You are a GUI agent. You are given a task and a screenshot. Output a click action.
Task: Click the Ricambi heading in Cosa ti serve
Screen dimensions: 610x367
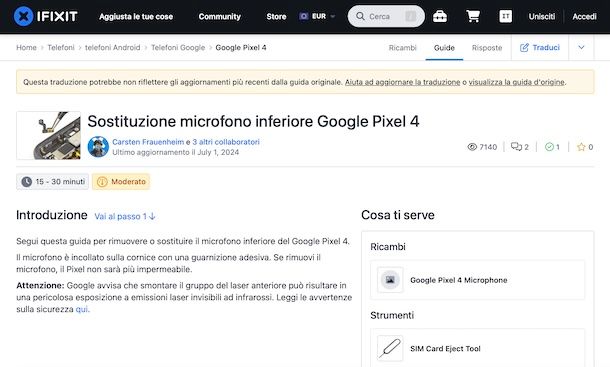(x=388, y=247)
